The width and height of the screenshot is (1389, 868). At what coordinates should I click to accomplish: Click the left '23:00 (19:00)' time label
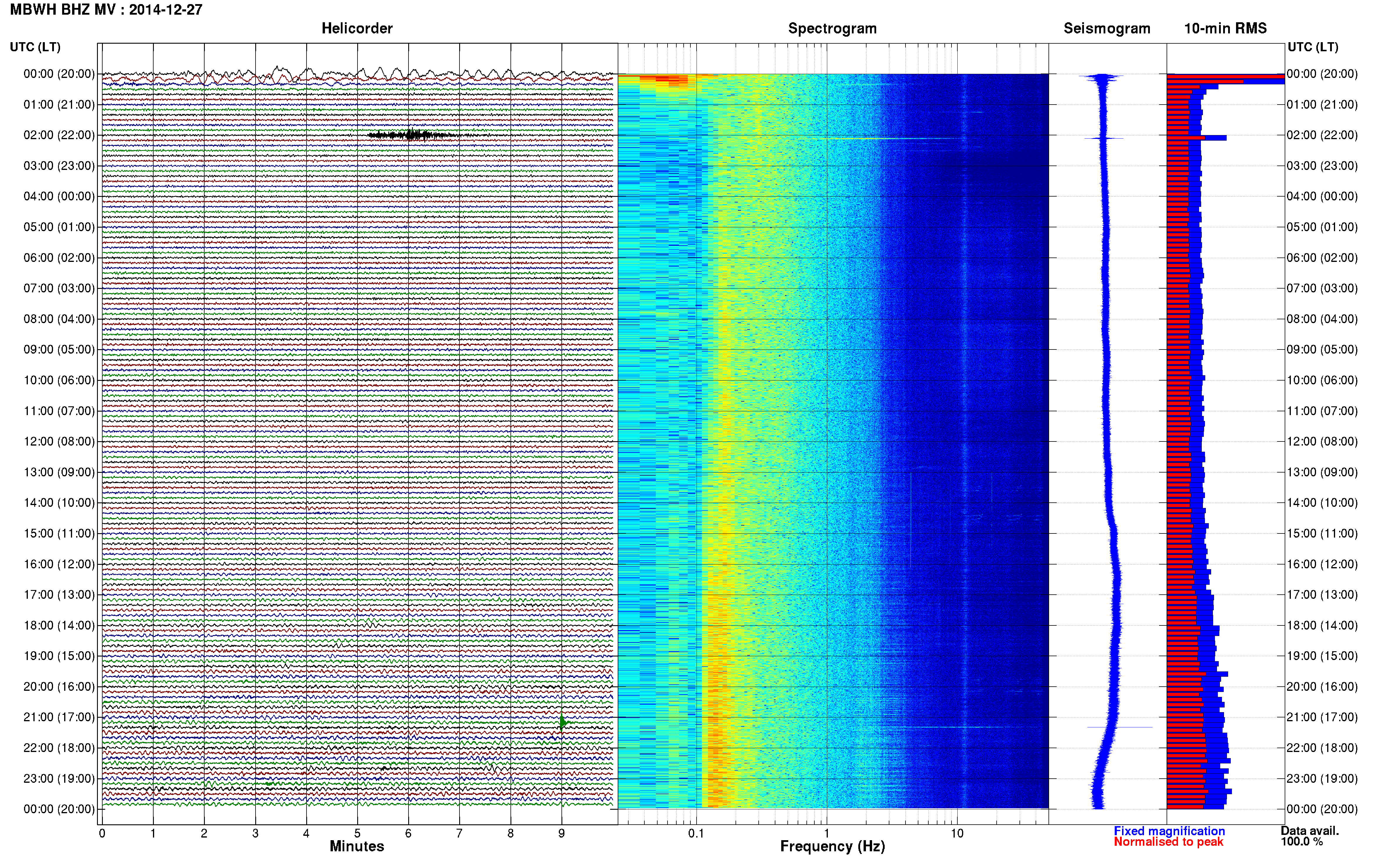pos(59,778)
